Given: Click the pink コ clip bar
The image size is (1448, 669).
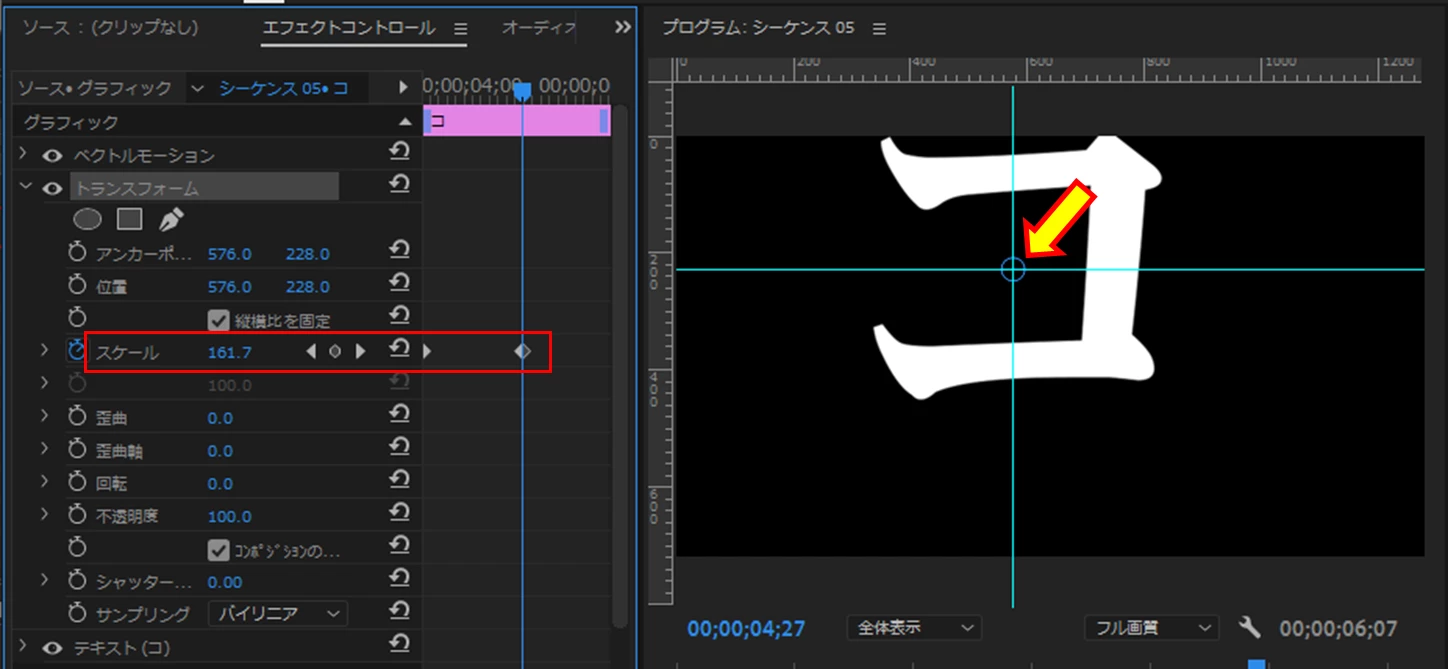Looking at the screenshot, I should (x=516, y=121).
